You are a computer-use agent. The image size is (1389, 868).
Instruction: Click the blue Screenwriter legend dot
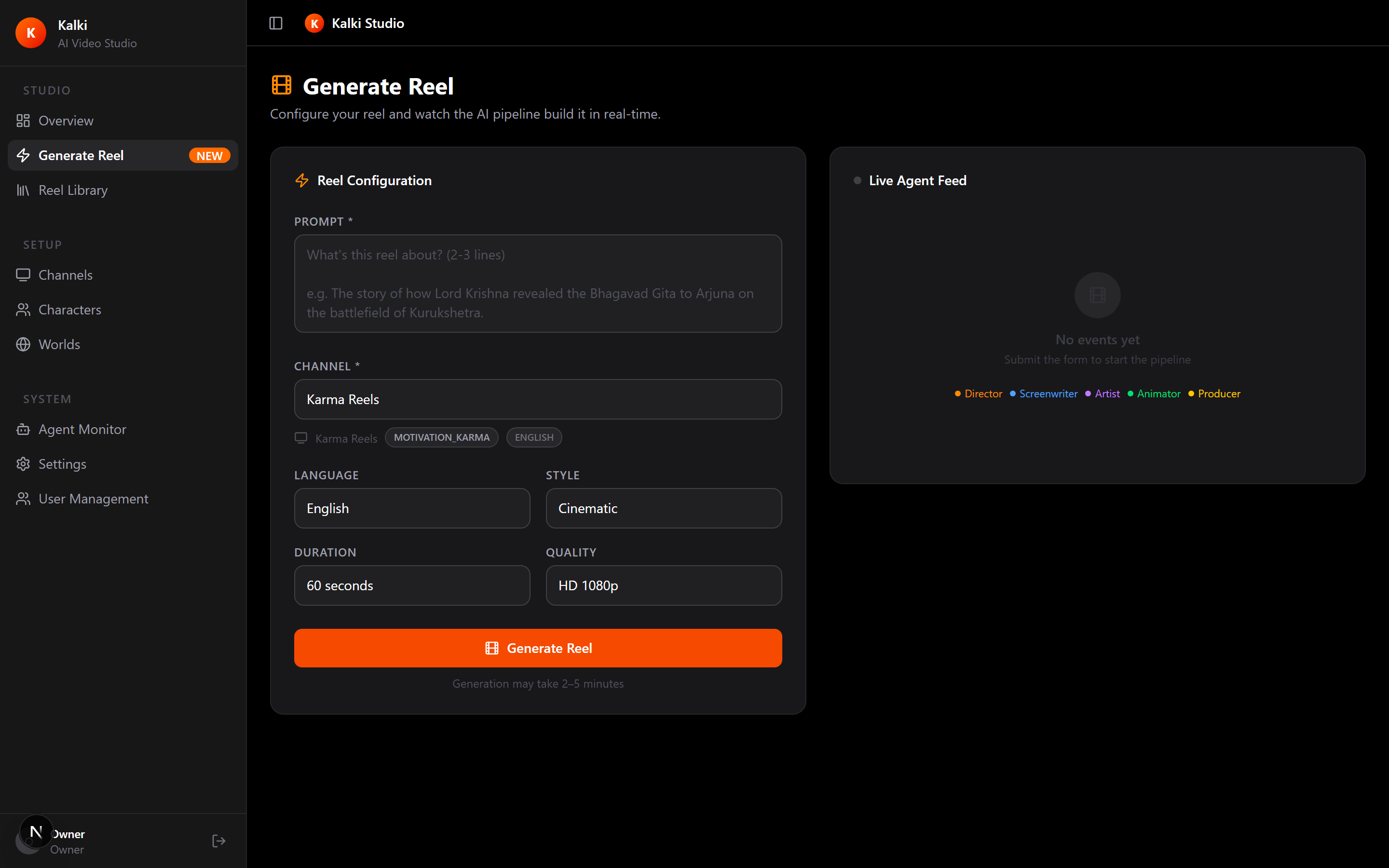1012,394
